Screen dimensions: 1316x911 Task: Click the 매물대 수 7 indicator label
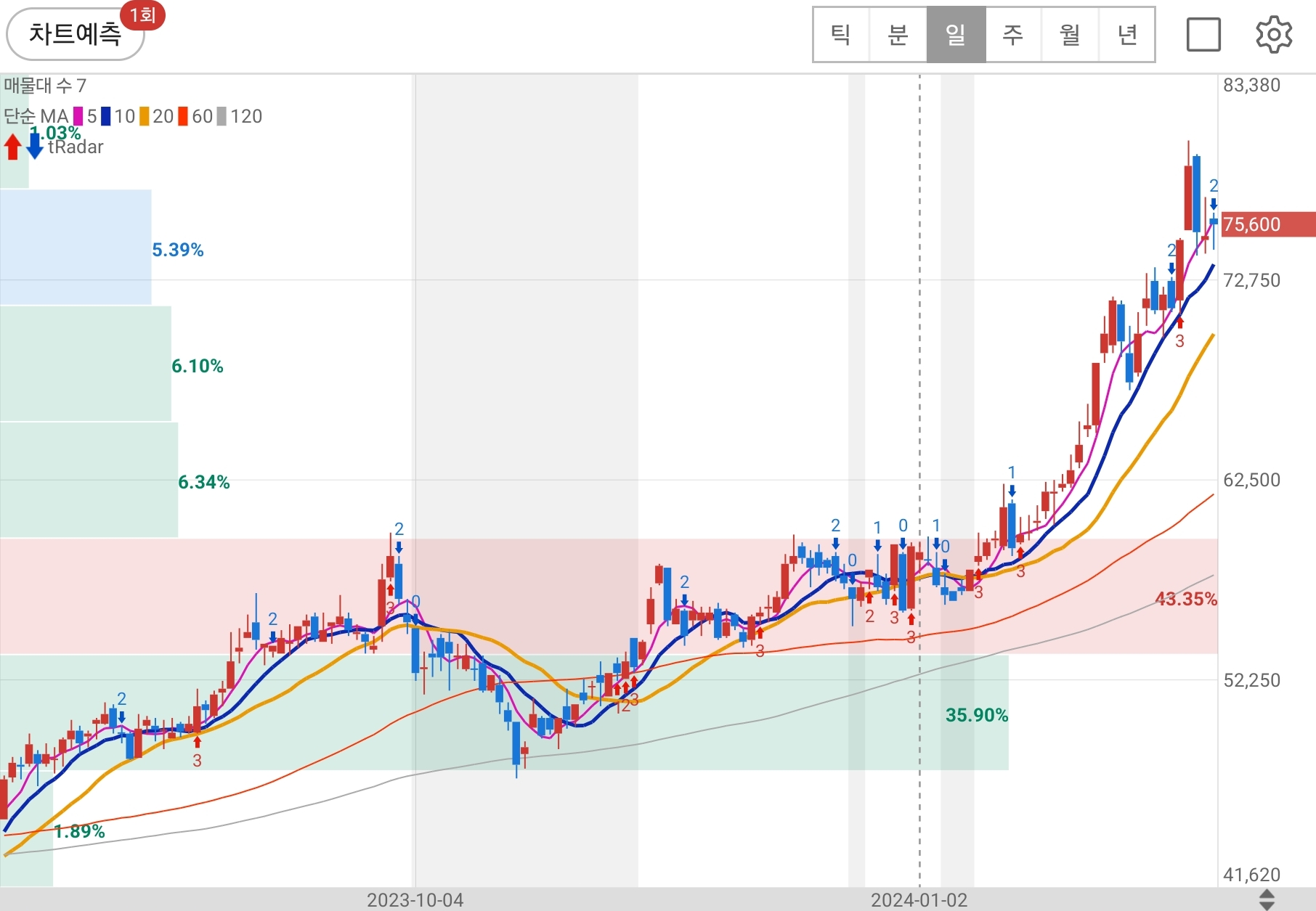tap(45, 86)
